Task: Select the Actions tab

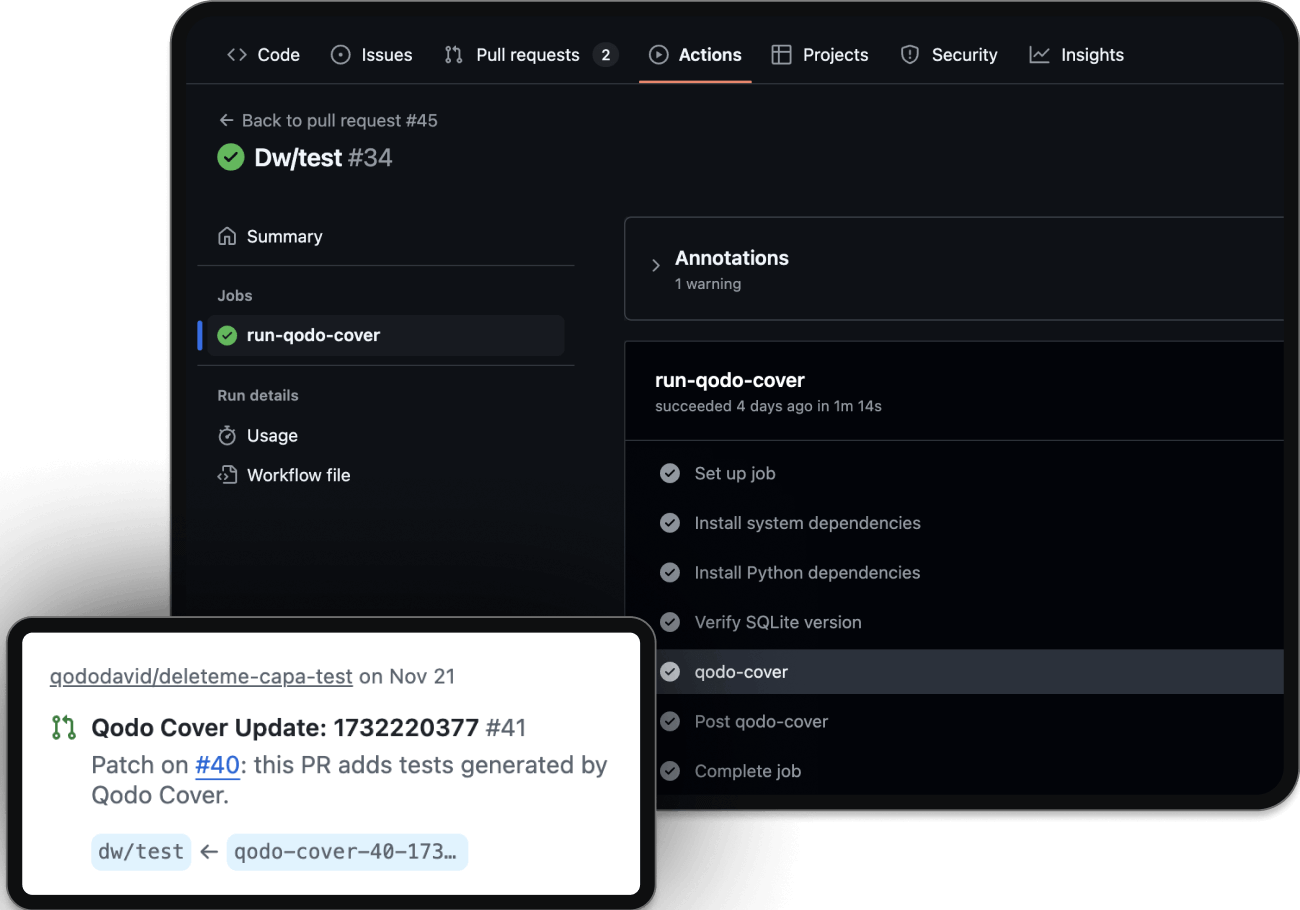Action: coord(695,55)
